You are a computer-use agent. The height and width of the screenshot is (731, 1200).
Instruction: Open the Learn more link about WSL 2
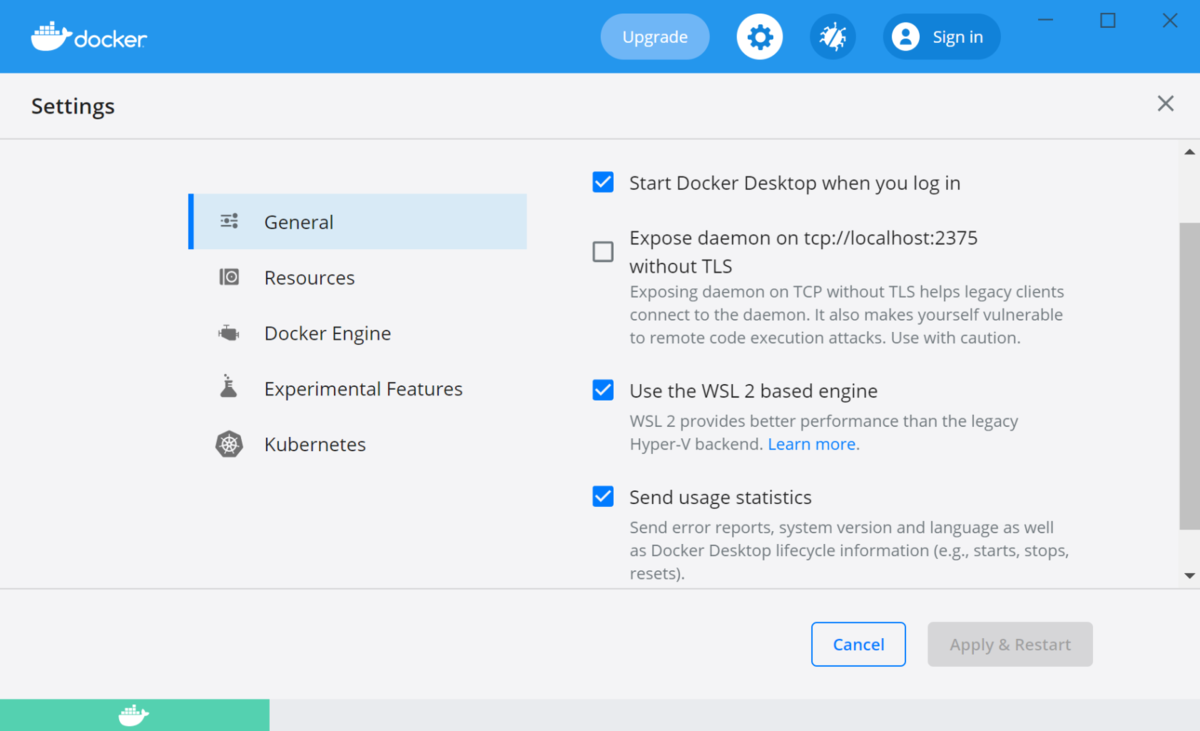812,443
